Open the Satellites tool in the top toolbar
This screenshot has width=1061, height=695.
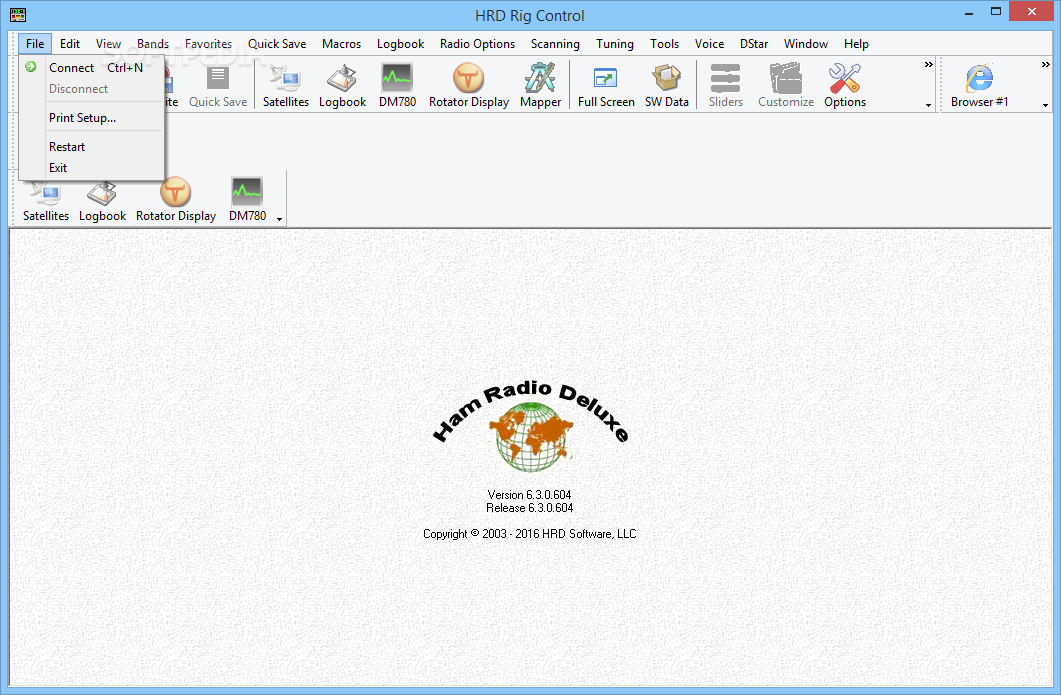[x=286, y=85]
